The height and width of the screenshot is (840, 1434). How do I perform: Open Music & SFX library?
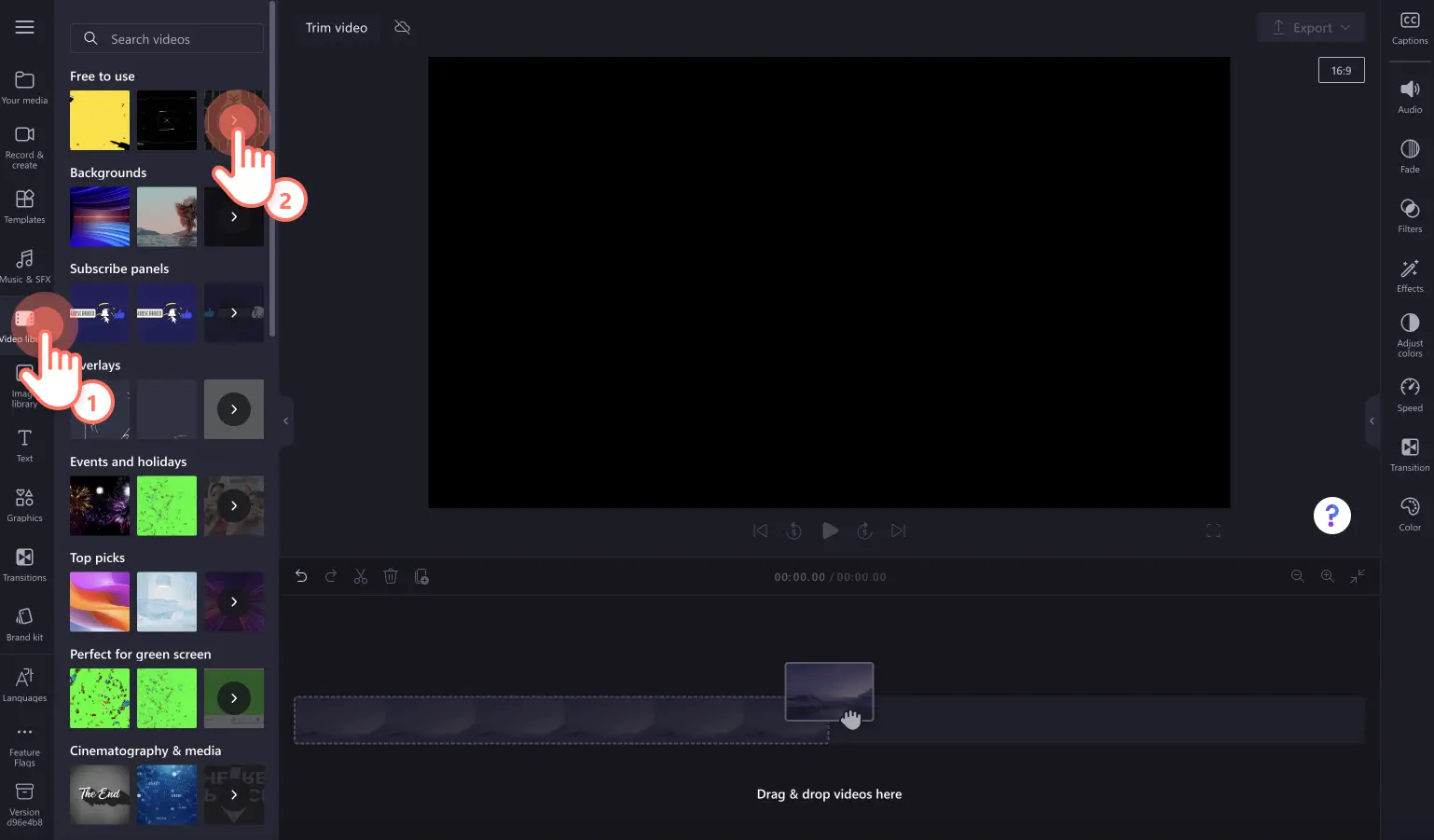[25, 266]
